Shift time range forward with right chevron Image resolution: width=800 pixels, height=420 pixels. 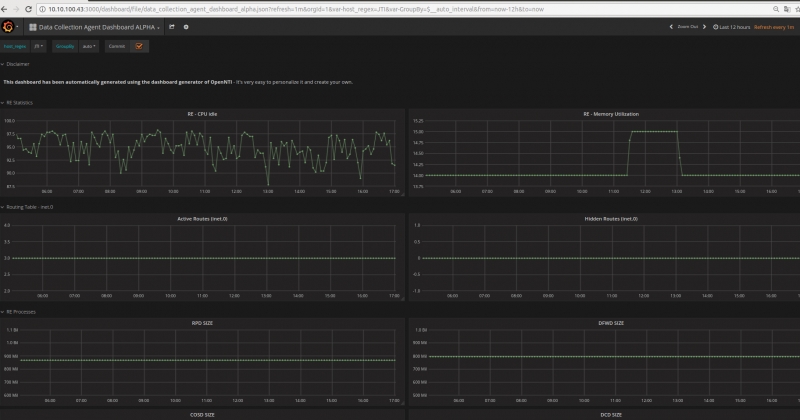point(705,27)
